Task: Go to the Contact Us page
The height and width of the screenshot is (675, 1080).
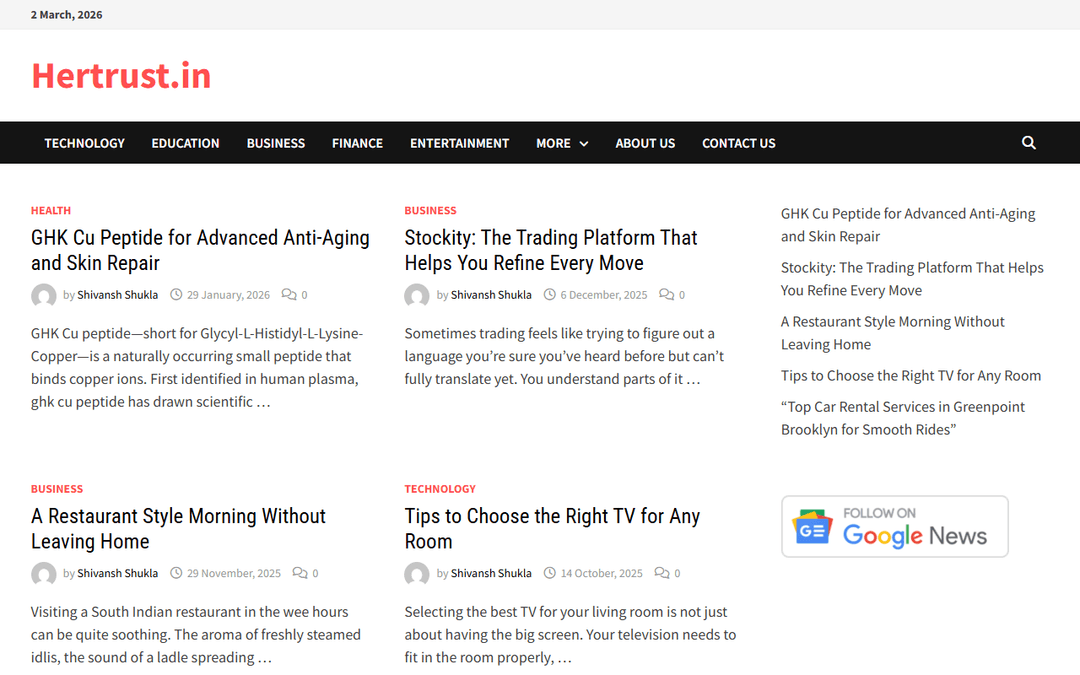Action: pos(738,143)
